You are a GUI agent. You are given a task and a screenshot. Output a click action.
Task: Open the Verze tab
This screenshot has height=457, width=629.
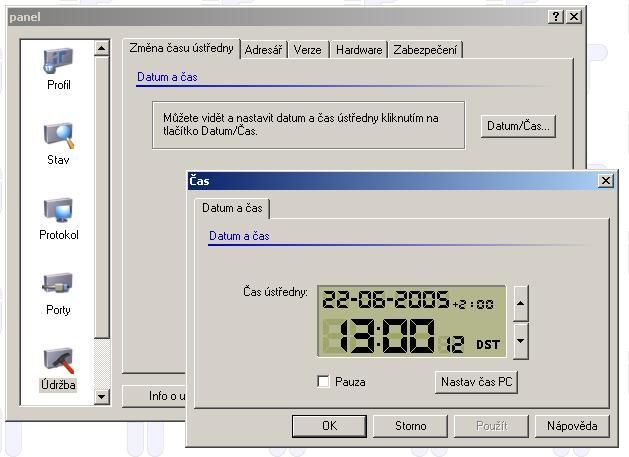[x=308, y=49]
